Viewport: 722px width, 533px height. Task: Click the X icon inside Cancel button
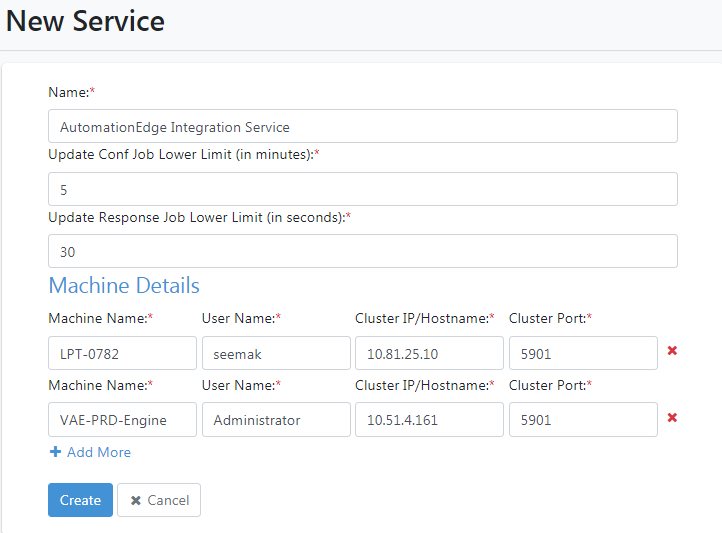[x=135, y=500]
